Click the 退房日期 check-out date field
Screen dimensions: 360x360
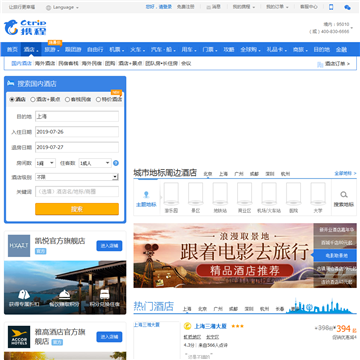77,147
